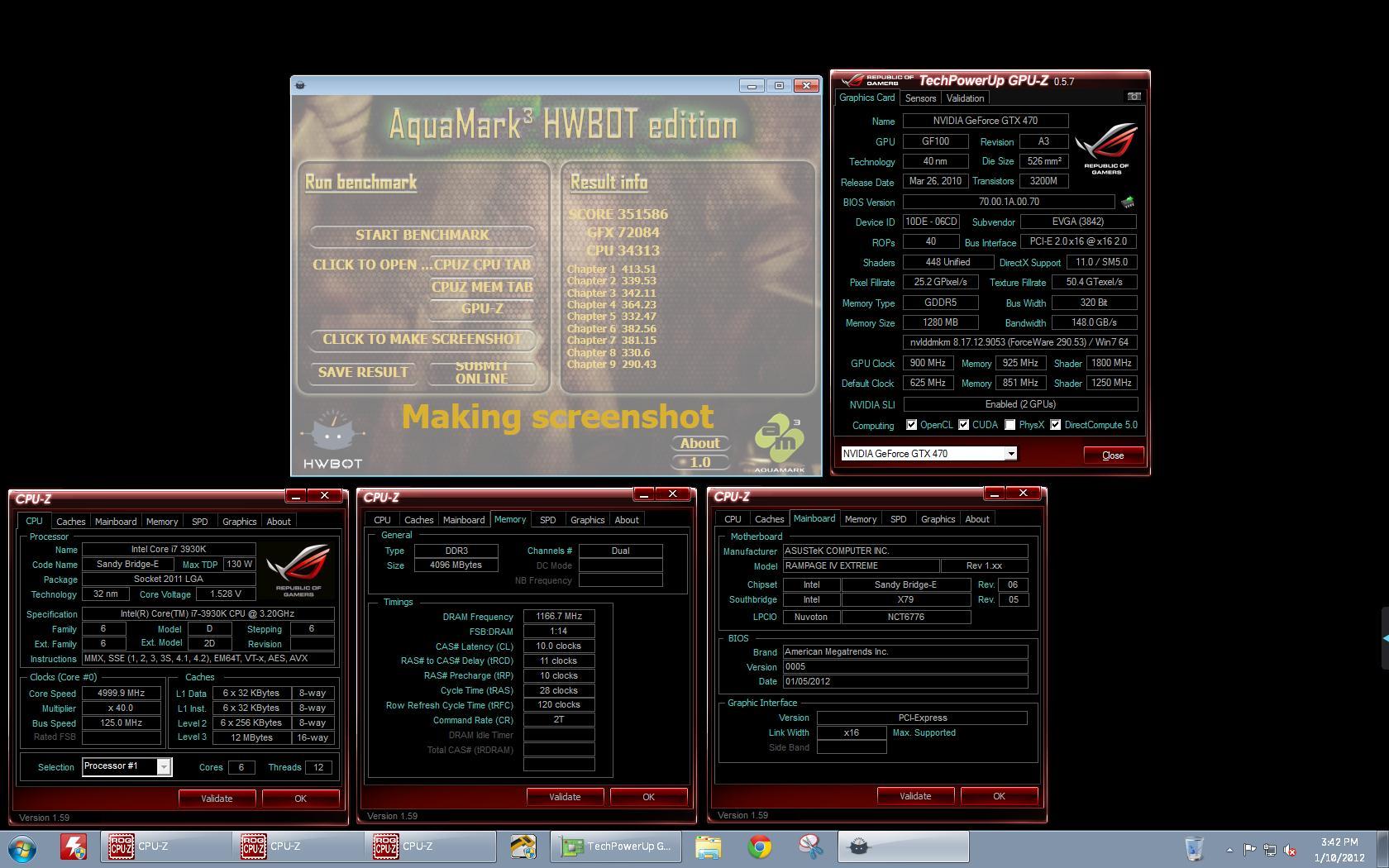Open the Flash icon pinned on taskbar
Screen dimensions: 1389x868
[74, 847]
